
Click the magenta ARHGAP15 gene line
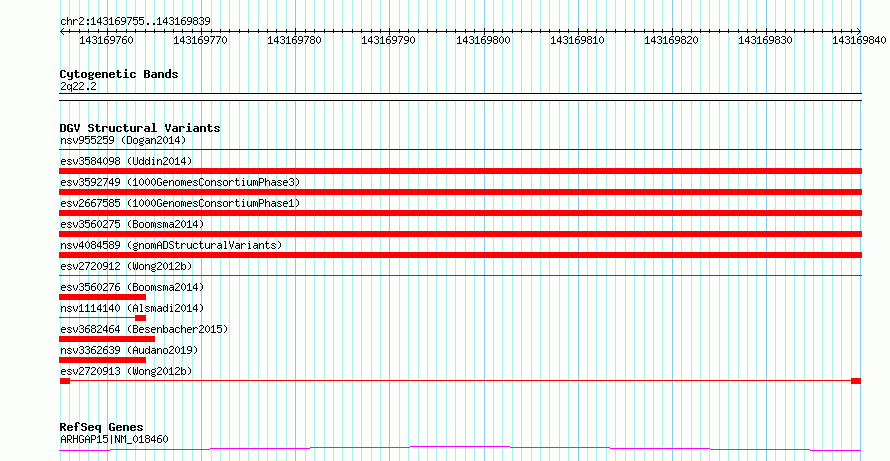pyautogui.click(x=461, y=449)
